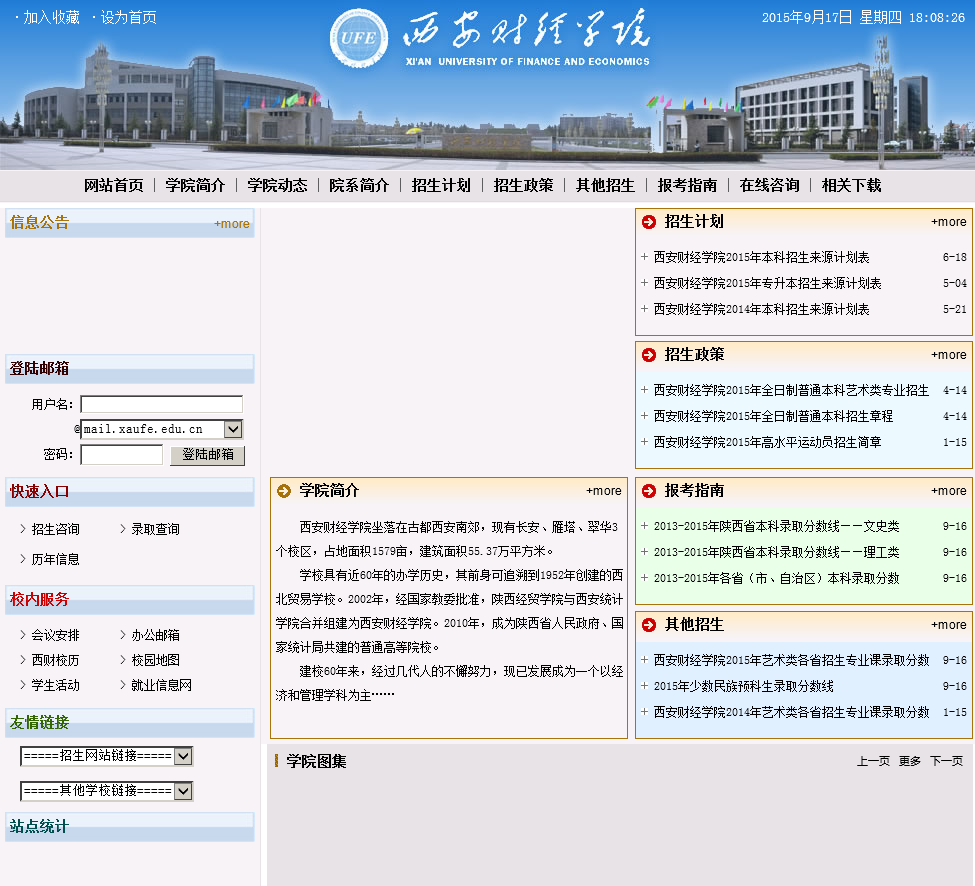Open 会议安排 campus service link
The image size is (975, 886).
(x=55, y=635)
